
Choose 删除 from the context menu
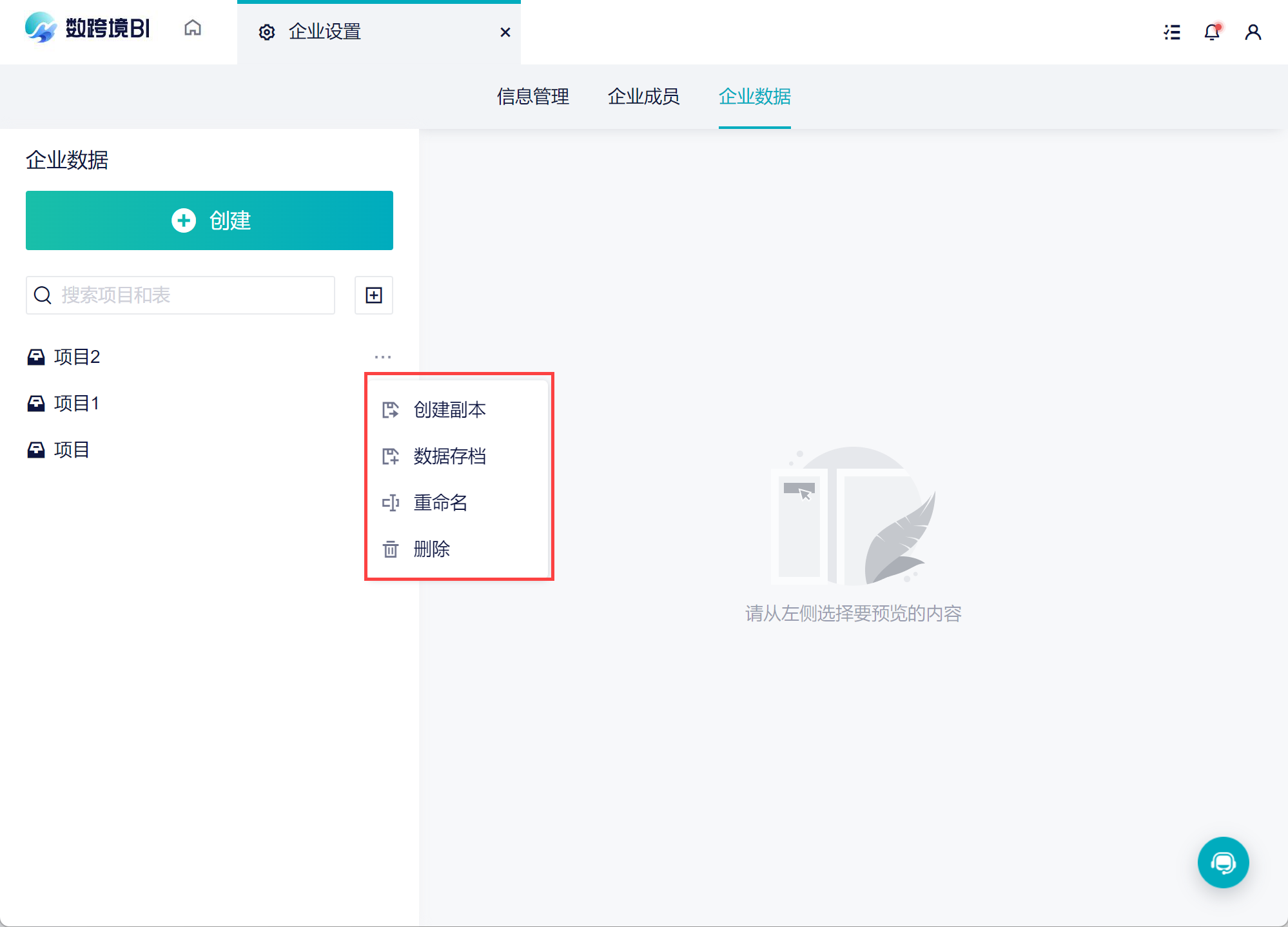(431, 549)
